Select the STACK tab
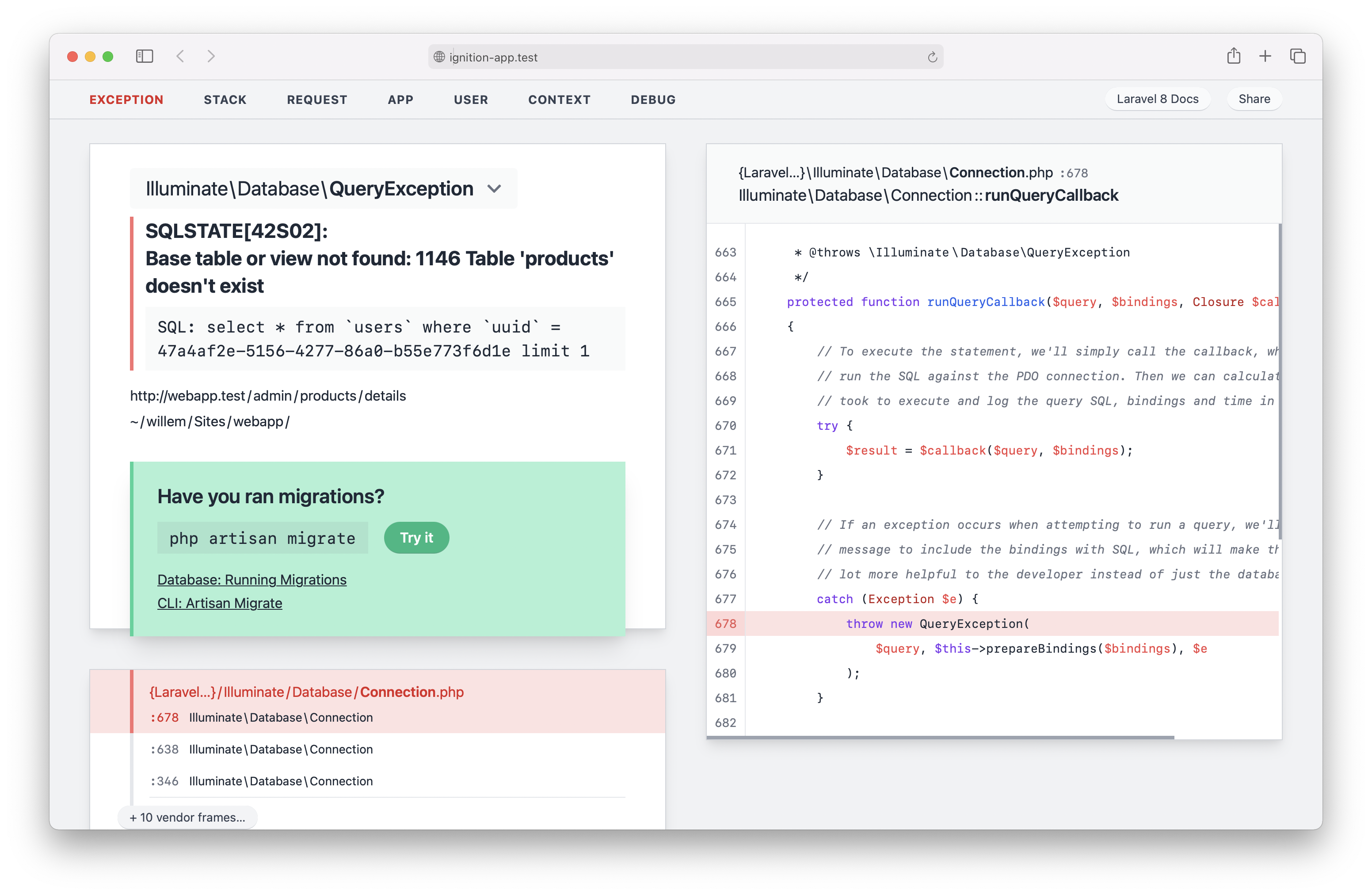The height and width of the screenshot is (895, 1372). 225,99
